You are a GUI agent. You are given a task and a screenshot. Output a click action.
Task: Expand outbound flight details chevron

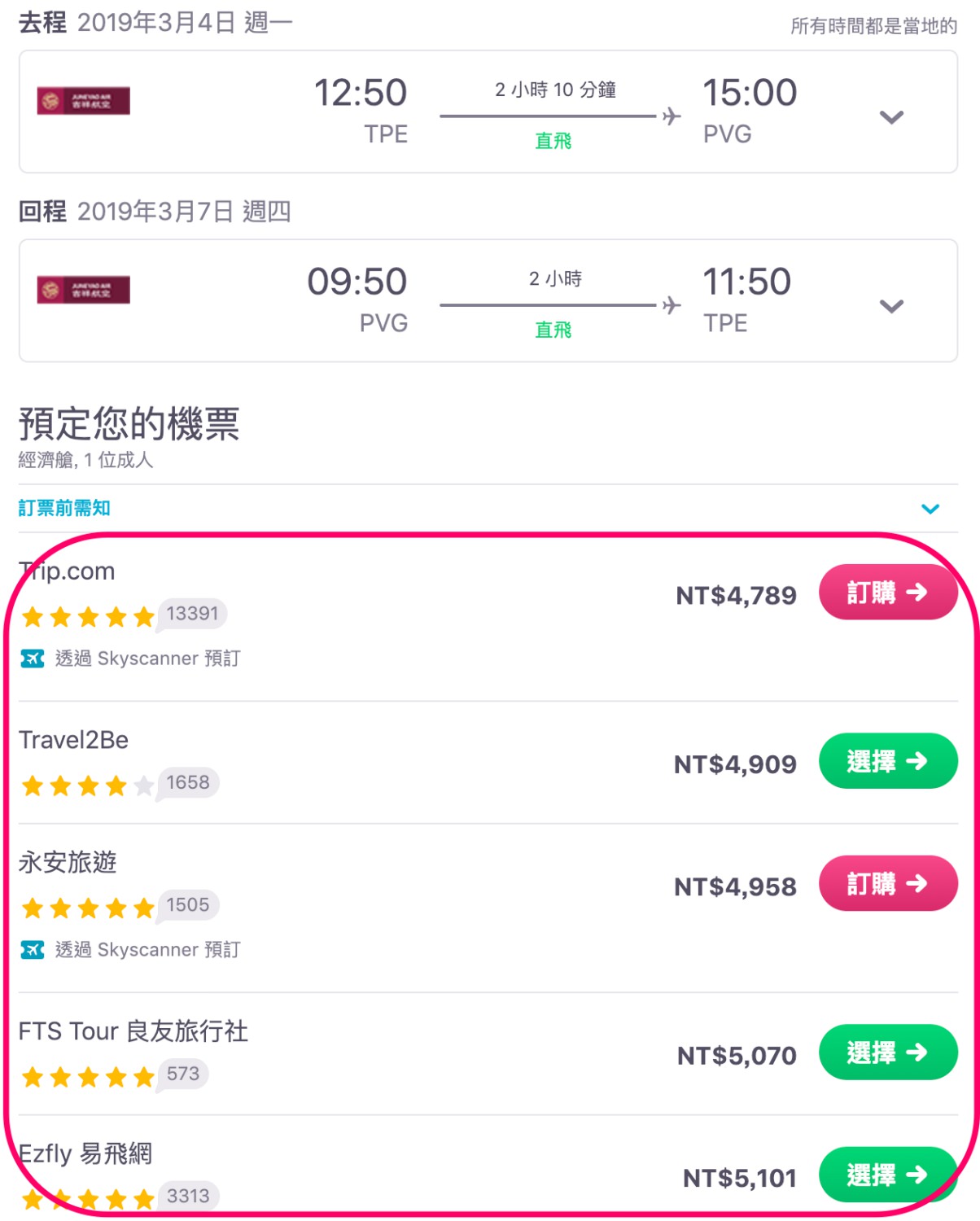point(892,117)
